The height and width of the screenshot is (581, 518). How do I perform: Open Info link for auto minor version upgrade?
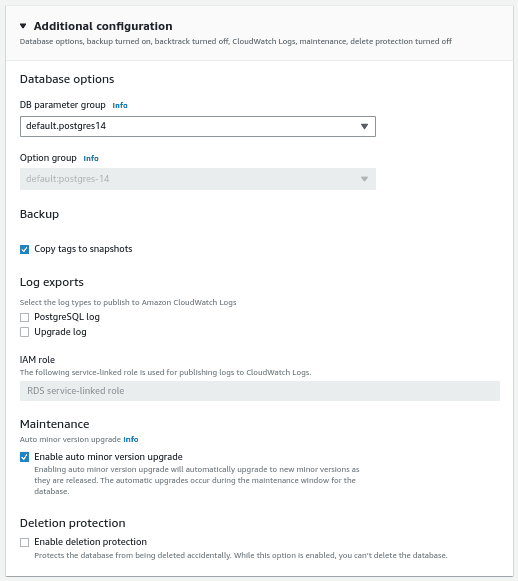coord(131,439)
